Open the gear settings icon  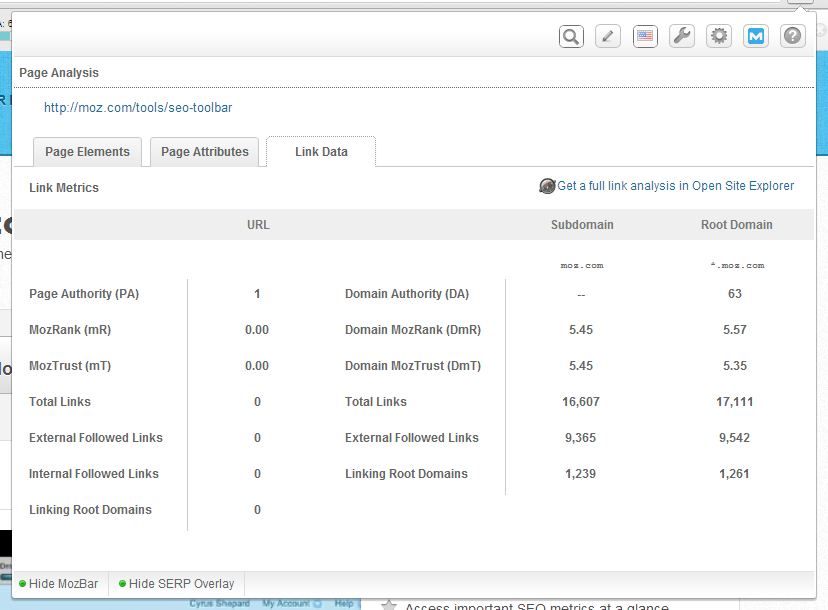(x=719, y=36)
